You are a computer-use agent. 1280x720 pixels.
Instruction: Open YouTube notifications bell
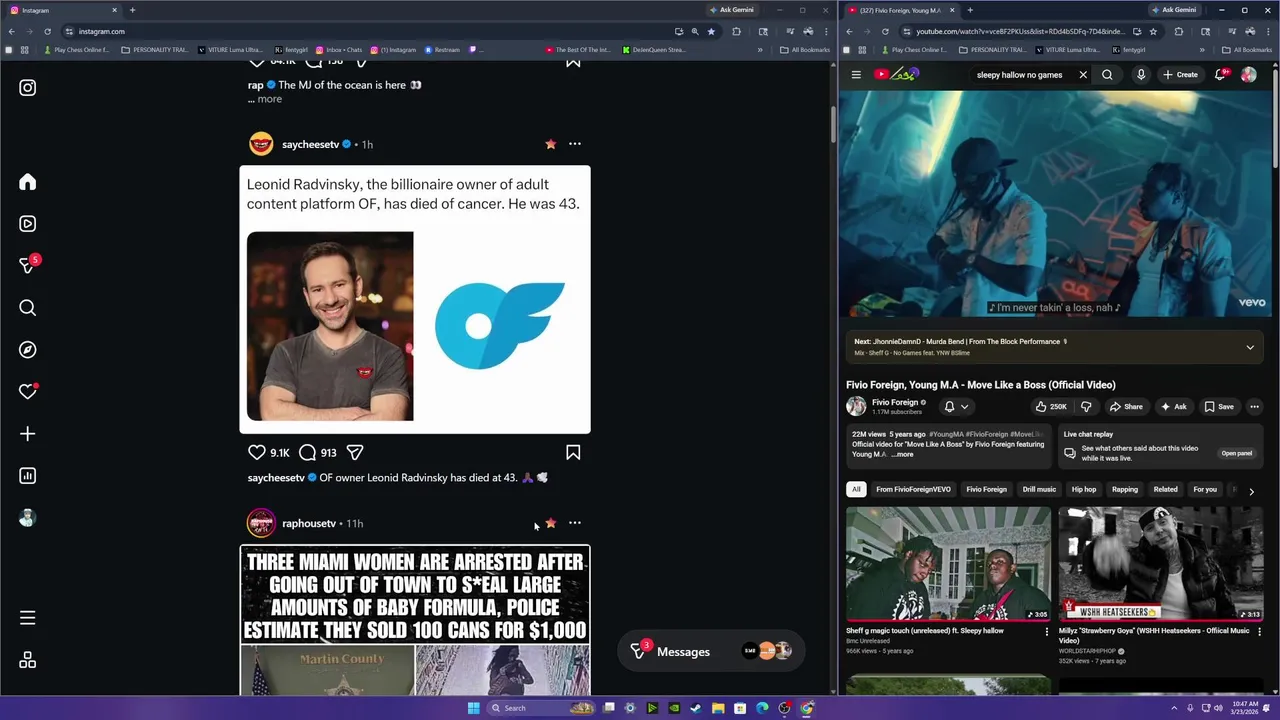click(x=1221, y=74)
